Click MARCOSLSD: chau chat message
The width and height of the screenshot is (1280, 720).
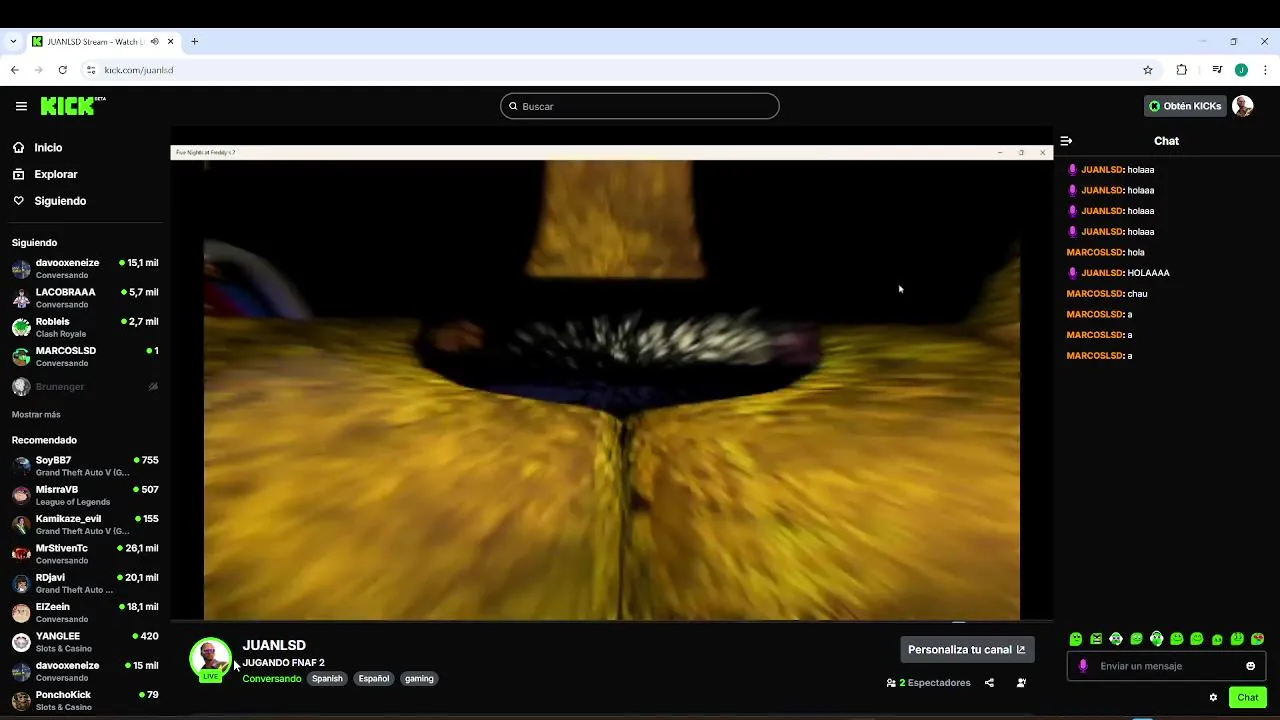[1107, 294]
